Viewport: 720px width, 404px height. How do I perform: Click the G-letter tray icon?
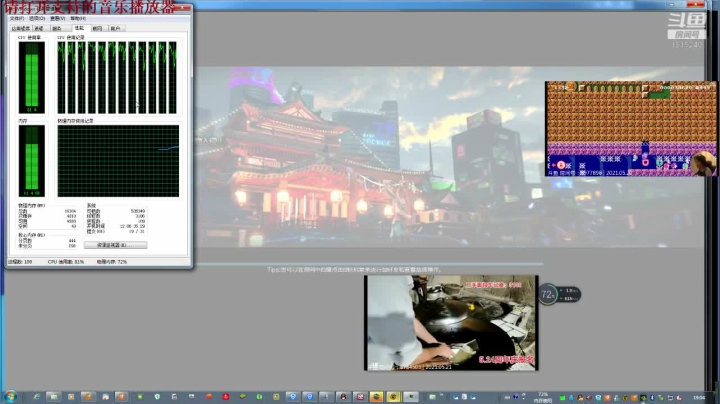tap(625, 398)
